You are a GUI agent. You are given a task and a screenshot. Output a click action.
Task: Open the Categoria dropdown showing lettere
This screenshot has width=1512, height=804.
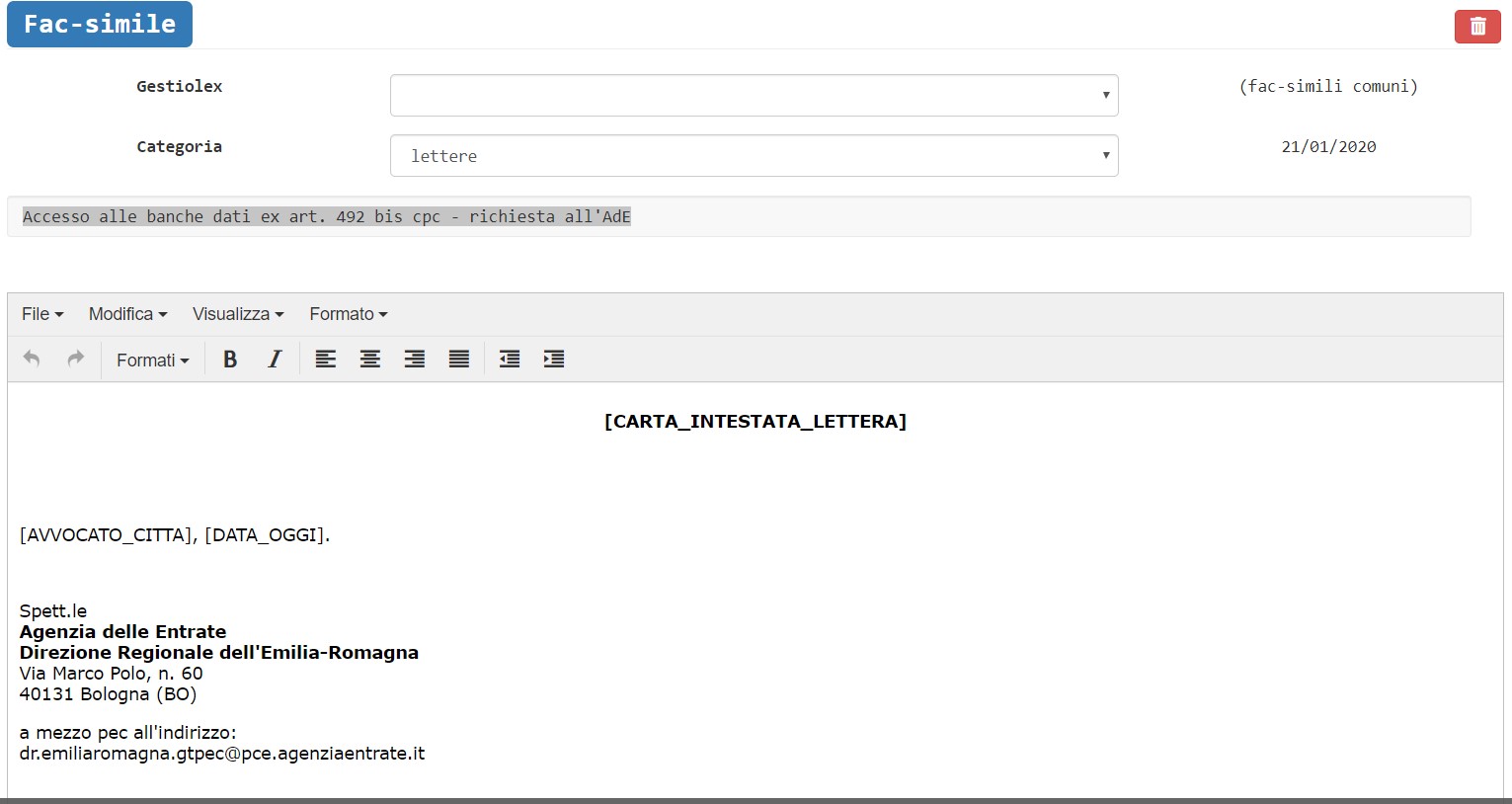(x=753, y=155)
